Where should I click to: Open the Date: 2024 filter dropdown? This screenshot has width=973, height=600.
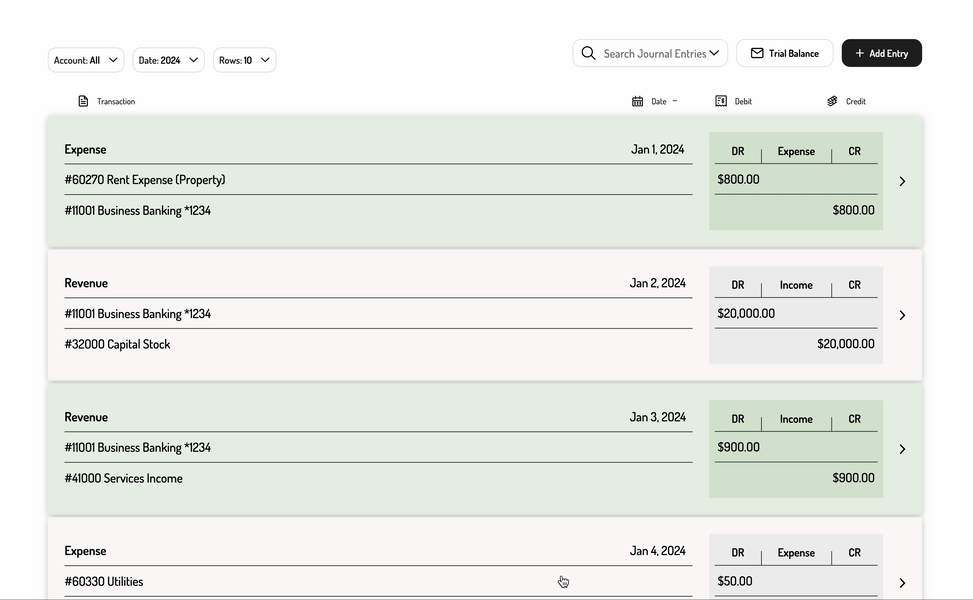(x=168, y=60)
